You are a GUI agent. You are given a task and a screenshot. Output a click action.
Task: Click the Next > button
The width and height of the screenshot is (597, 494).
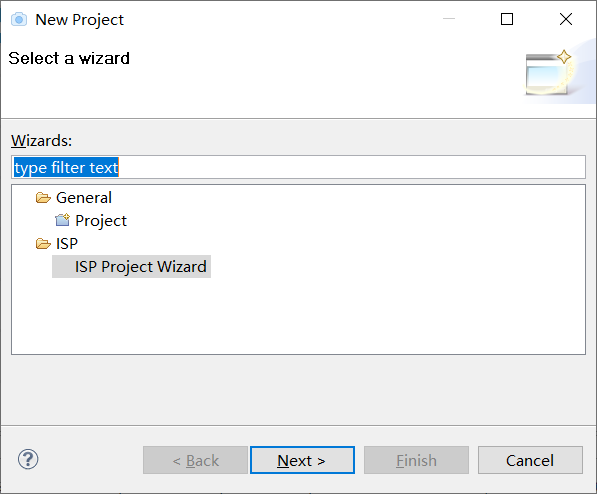302,460
